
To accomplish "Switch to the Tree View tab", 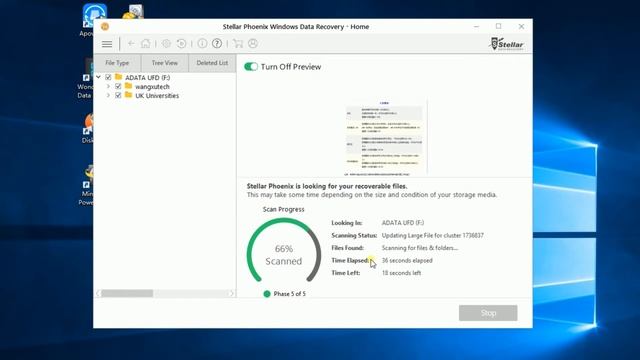I will [165, 63].
